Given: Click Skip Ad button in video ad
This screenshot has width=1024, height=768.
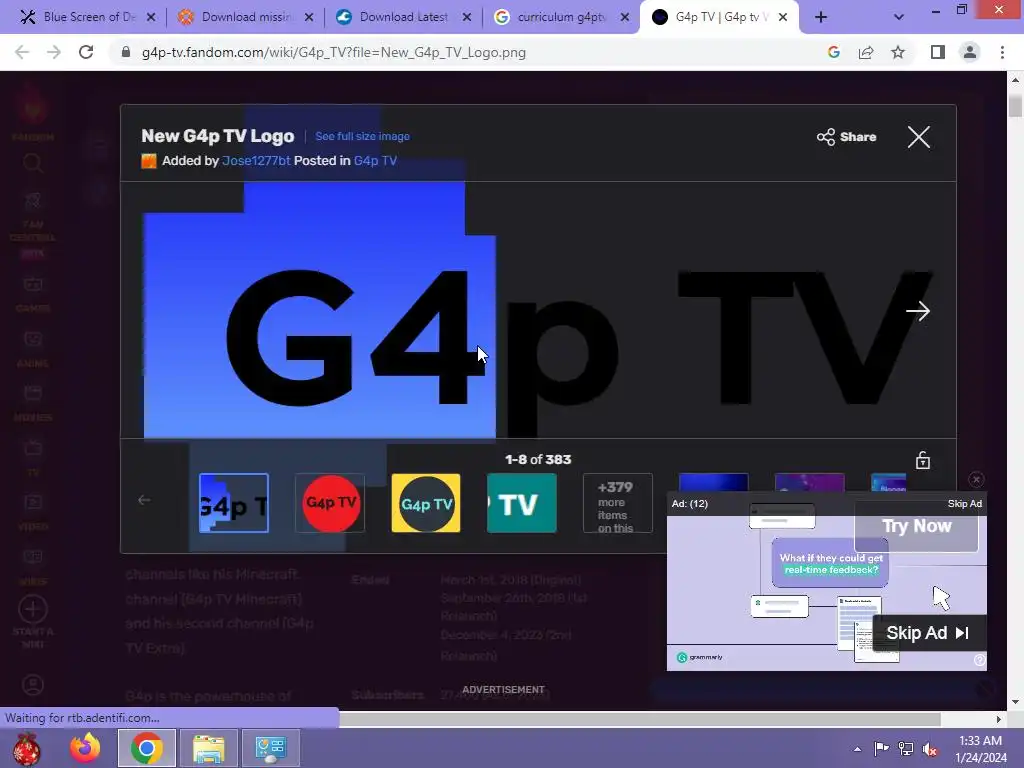Looking at the screenshot, I should [x=929, y=633].
